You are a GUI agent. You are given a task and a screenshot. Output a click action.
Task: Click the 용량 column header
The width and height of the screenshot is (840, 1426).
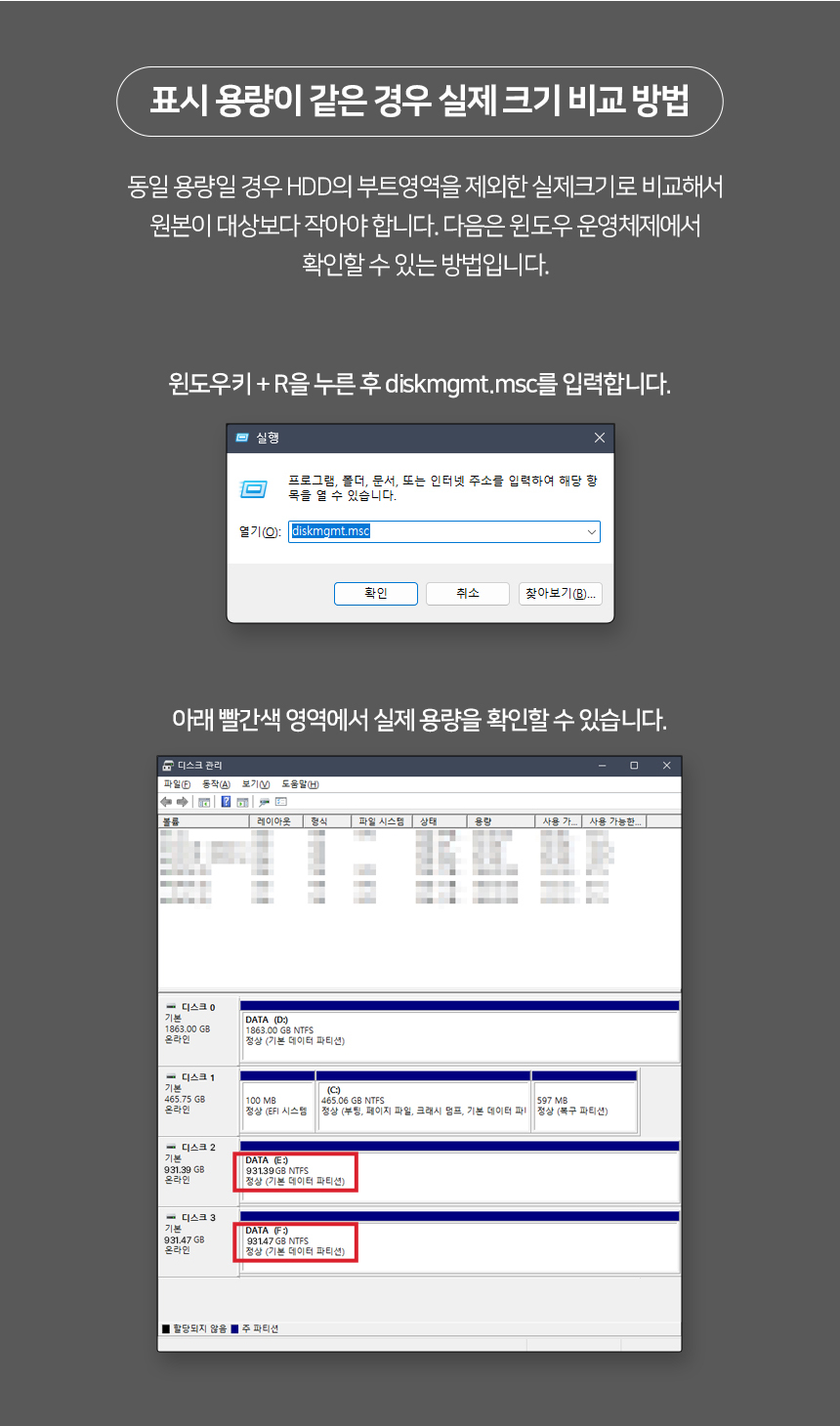click(498, 821)
